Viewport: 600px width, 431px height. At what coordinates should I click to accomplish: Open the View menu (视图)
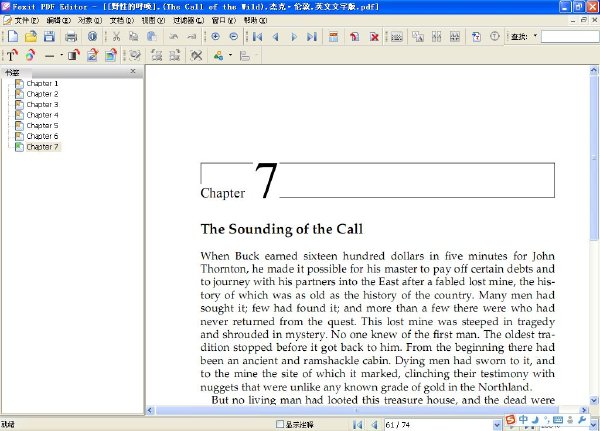tap(153, 20)
